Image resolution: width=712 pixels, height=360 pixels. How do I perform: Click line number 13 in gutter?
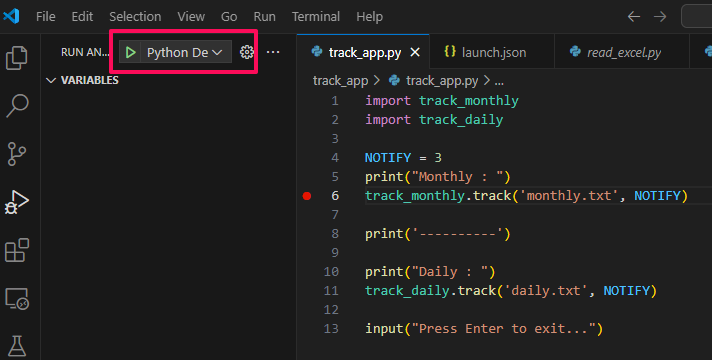coord(331,329)
